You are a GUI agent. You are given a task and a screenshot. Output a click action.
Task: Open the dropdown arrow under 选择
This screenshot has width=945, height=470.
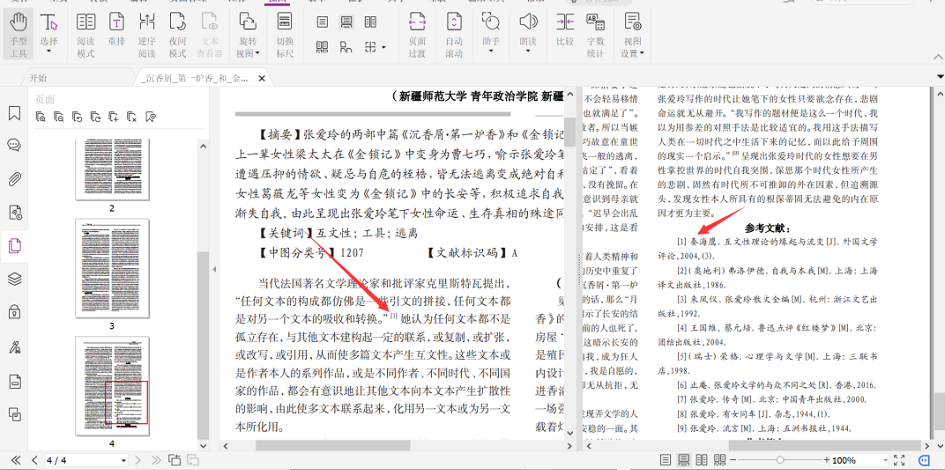[x=49, y=52]
